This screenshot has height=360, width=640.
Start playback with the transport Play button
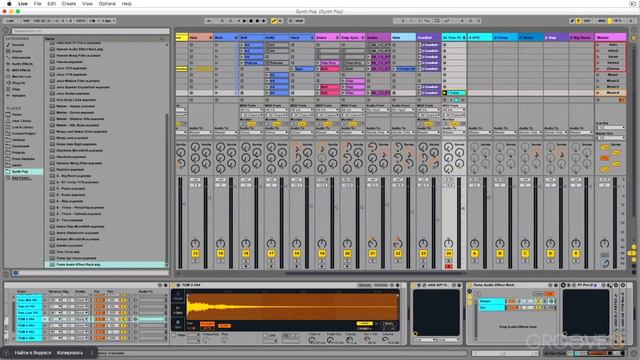coord(244,20)
